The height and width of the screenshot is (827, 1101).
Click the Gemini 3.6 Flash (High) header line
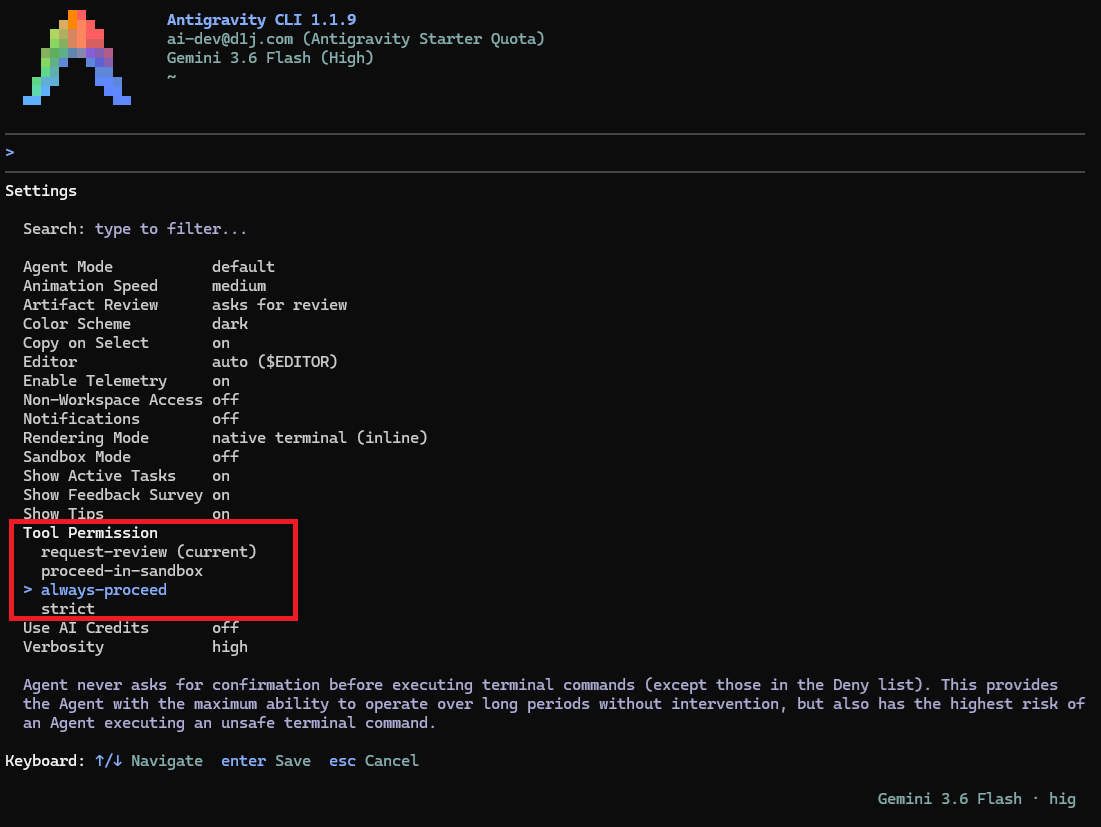tap(270, 58)
